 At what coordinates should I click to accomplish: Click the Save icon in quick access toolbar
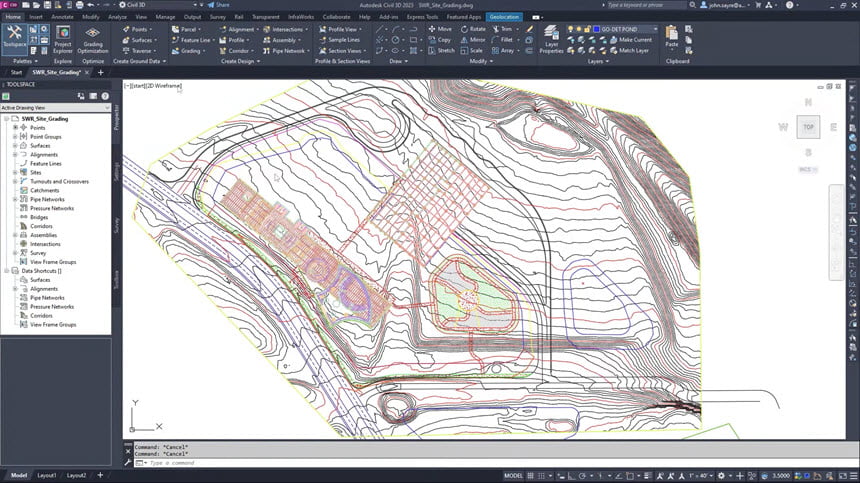[x=47, y=5]
